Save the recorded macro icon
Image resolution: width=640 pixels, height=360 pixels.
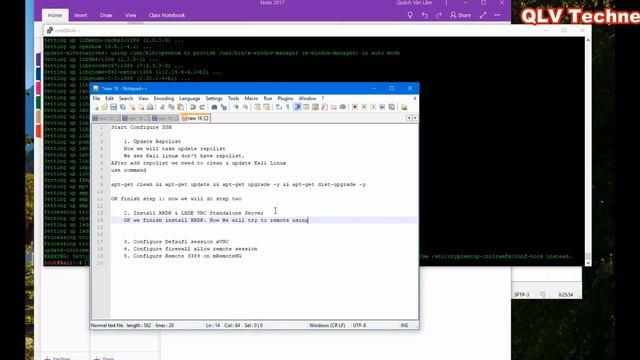pyautogui.click(x=391, y=107)
